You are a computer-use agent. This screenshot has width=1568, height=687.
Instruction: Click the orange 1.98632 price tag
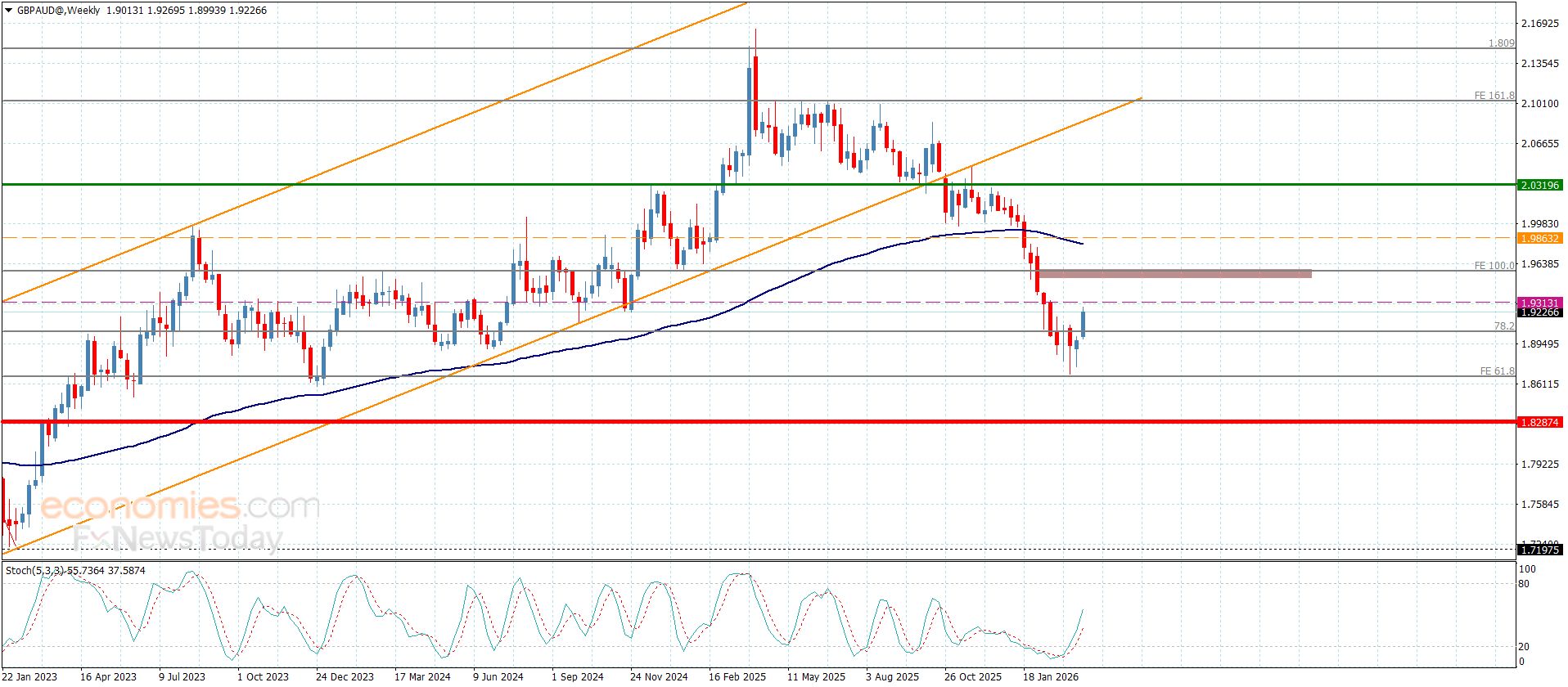coord(1539,238)
